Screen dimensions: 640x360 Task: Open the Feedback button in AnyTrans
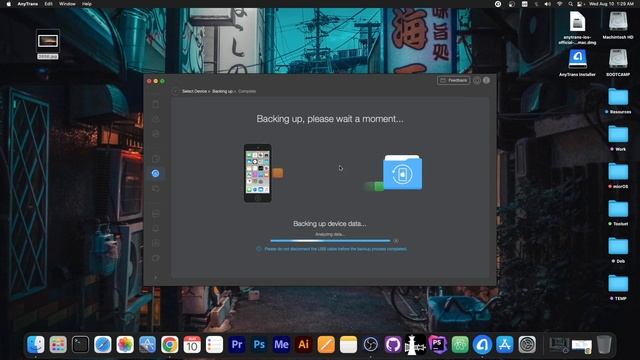coord(453,80)
